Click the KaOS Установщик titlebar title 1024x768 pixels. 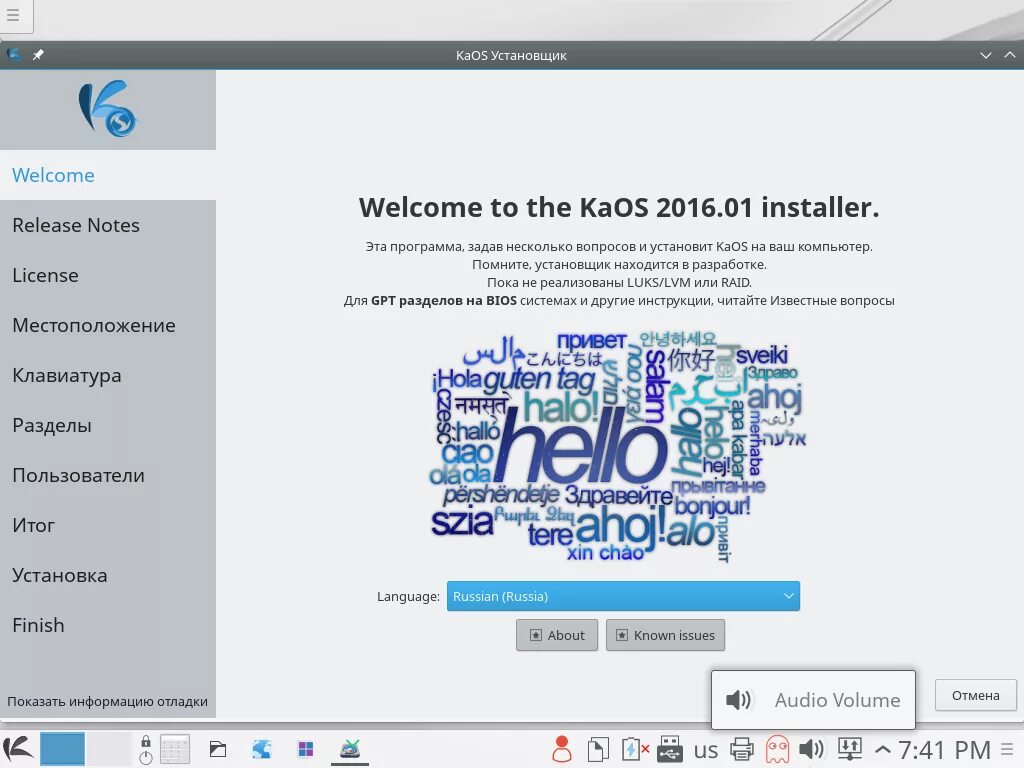click(511, 56)
